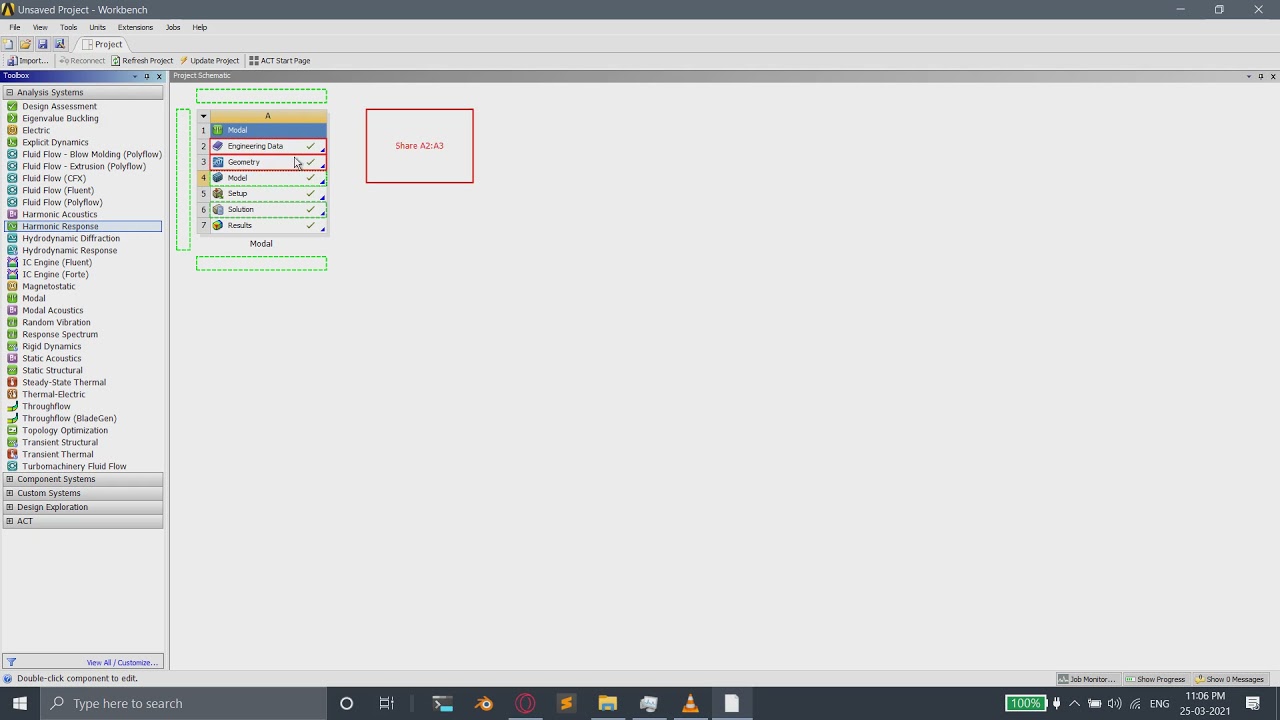This screenshot has height=720, width=1280.
Task: Click the Transient Thermal system icon
Action: pyautogui.click(x=12, y=454)
